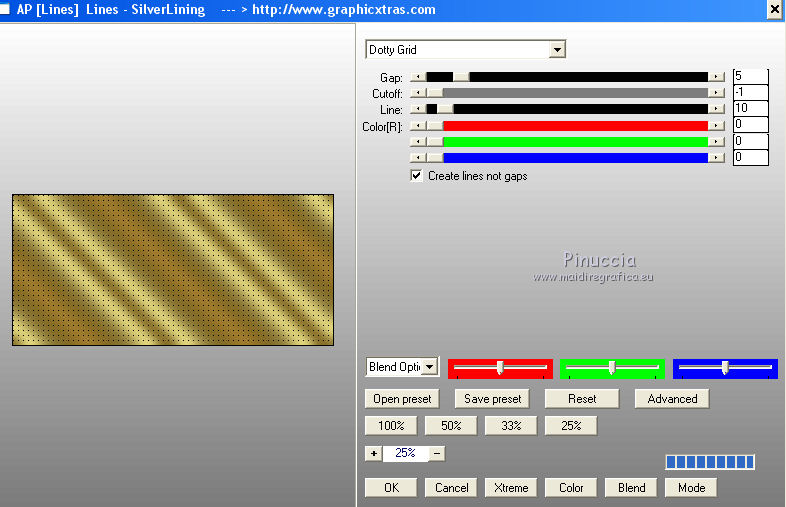Click the golden preview image
The width and height of the screenshot is (786, 507).
point(173,270)
